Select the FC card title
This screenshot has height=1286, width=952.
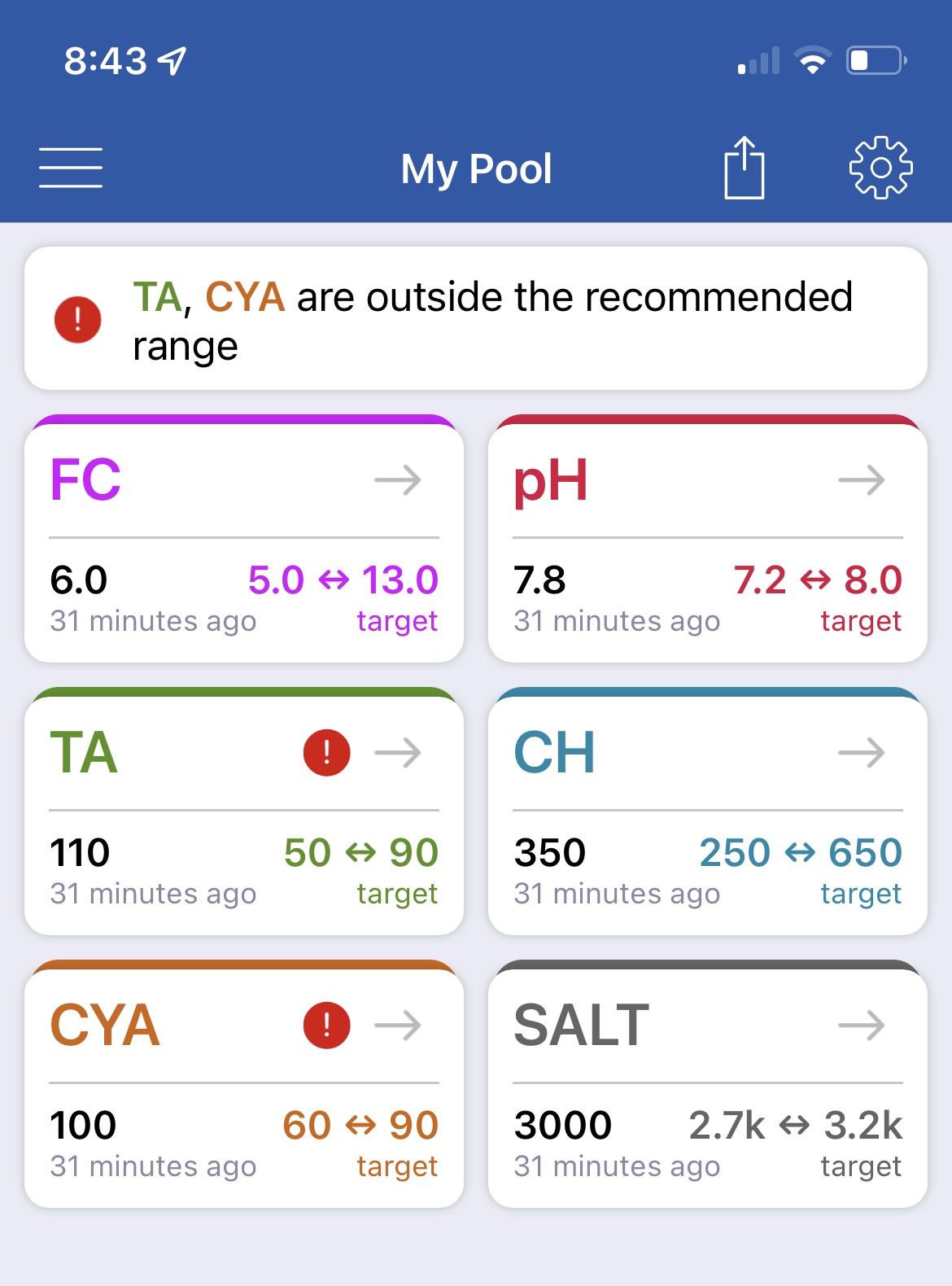pyautogui.click(x=85, y=479)
